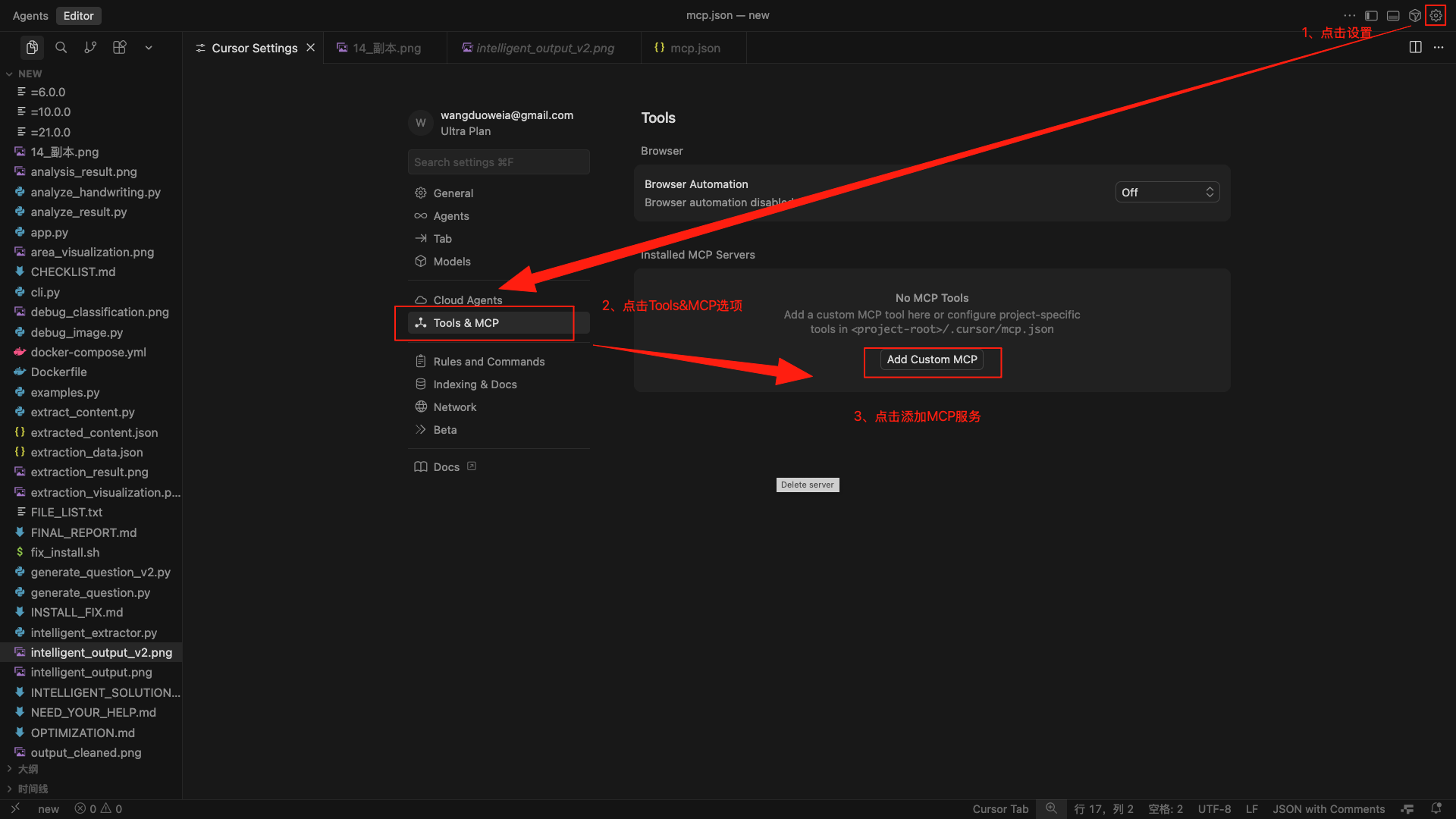Viewport: 1456px width, 819px height.
Task: Open the Source Control branch icon
Action: click(x=90, y=47)
